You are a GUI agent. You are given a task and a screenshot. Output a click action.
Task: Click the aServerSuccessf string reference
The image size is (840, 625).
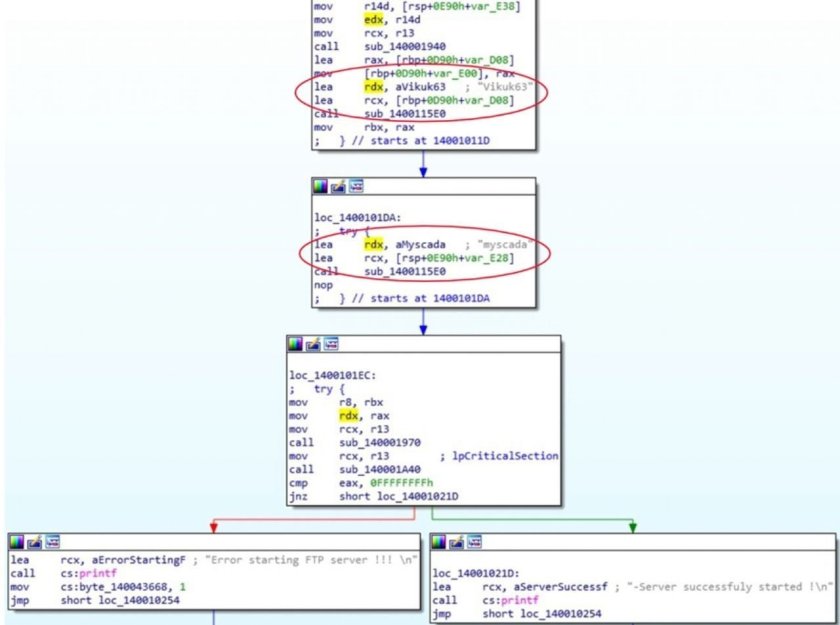point(561,587)
